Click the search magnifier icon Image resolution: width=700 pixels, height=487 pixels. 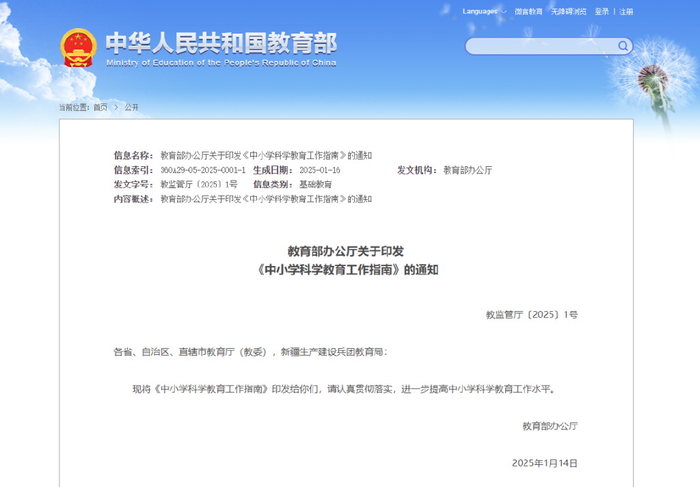coord(623,46)
